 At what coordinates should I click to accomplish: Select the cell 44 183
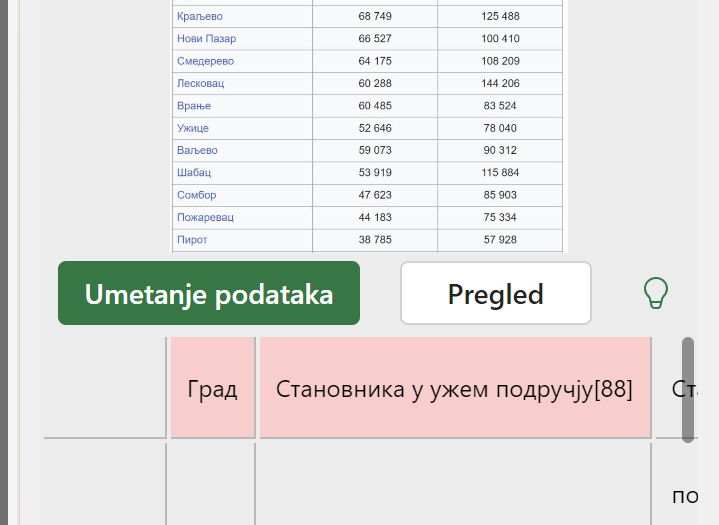coord(375,217)
